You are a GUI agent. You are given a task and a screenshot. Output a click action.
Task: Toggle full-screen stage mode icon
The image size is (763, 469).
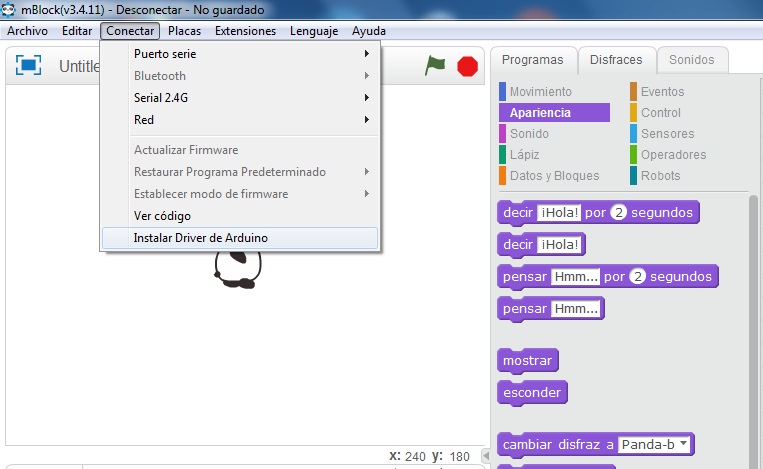pos(29,66)
